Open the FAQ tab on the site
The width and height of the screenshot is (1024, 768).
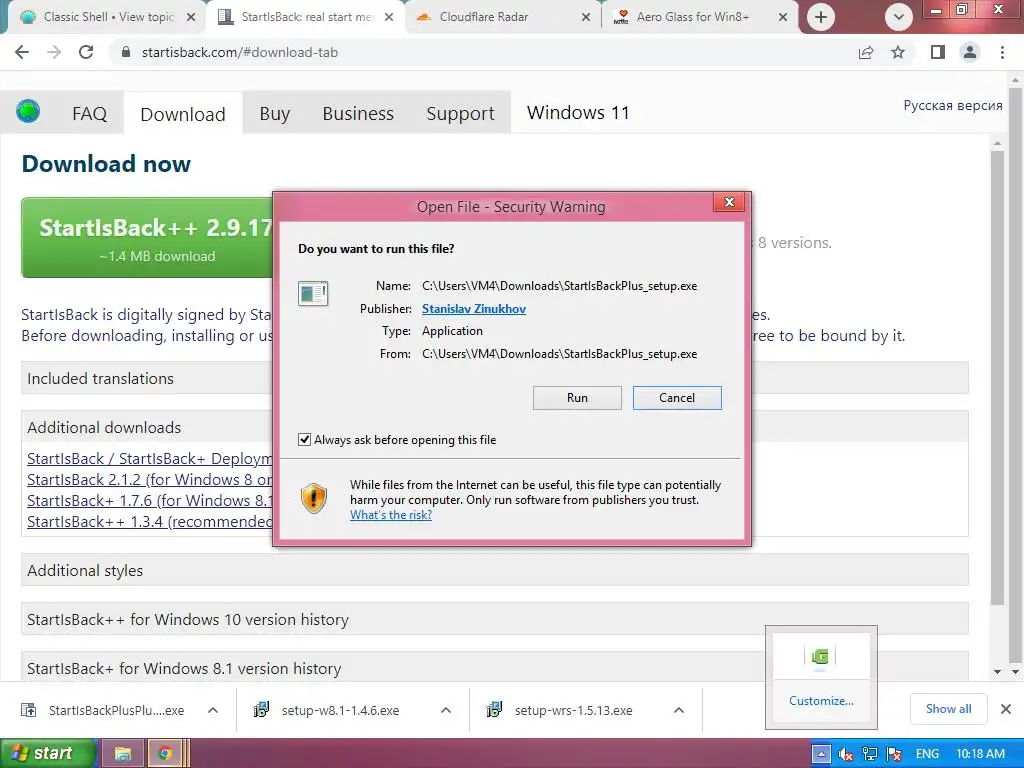89,114
